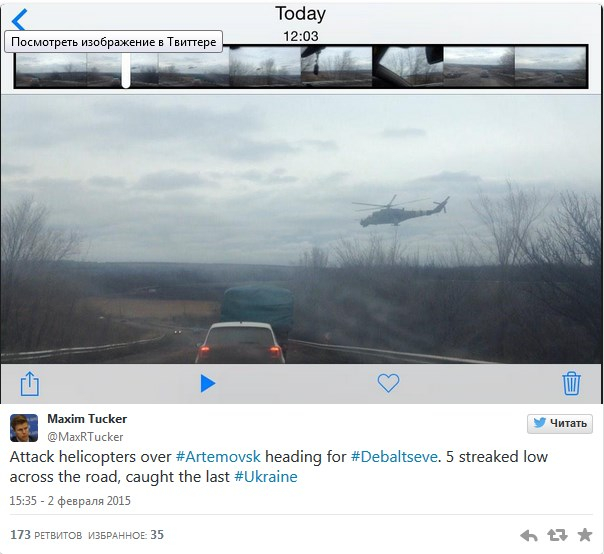This screenshot has width=604, height=554.
Task: Open the tweet timestamp 15:35 - 2 февраля 2015
Action: pos(70,501)
